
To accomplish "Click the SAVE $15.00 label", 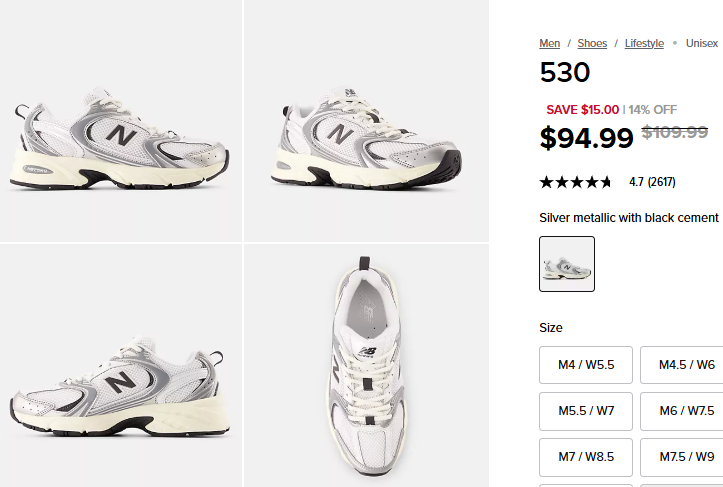I will tap(582, 110).
